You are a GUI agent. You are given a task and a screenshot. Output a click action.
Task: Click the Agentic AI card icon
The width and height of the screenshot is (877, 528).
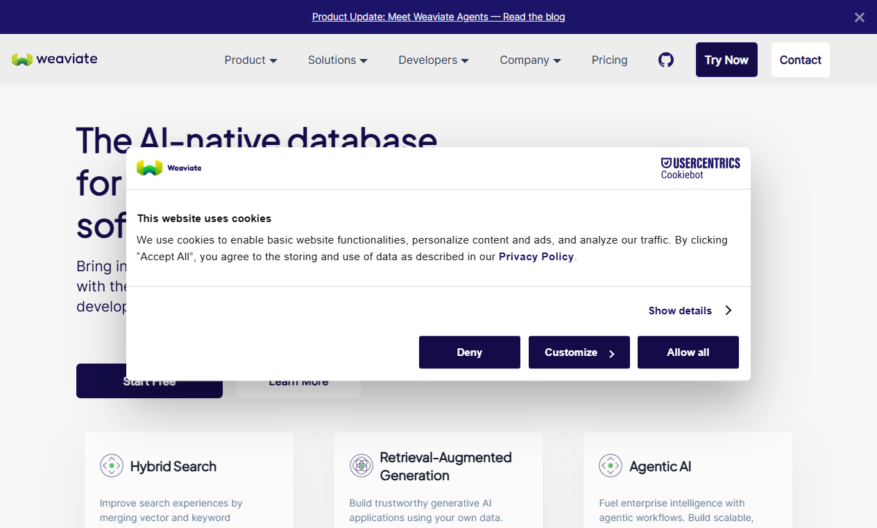tap(610, 465)
